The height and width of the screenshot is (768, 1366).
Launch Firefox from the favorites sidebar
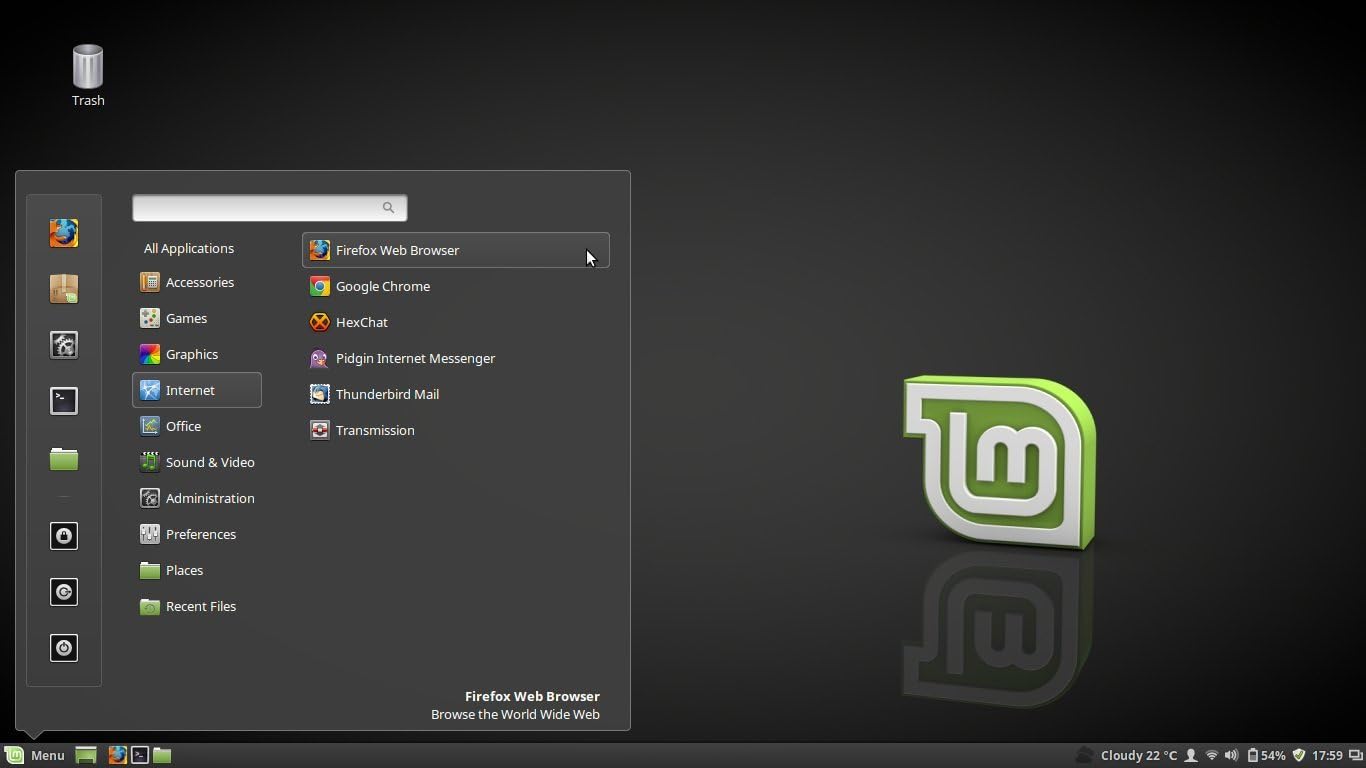[64, 233]
